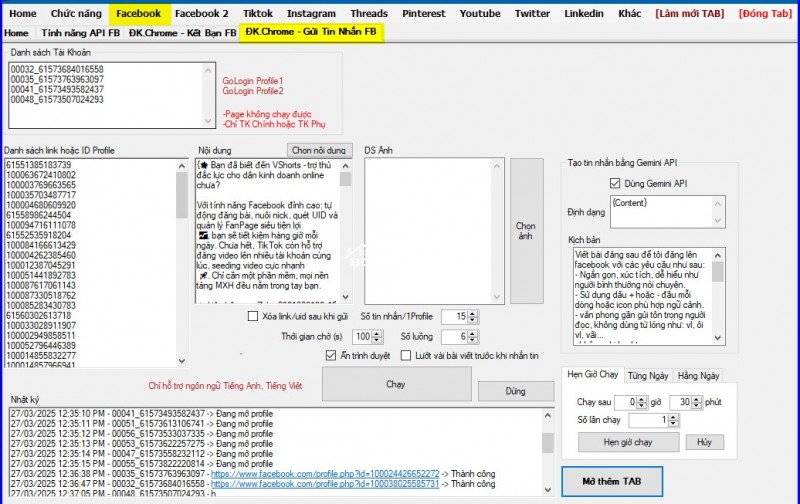Open the log link ending id=100024426652272

(325, 474)
